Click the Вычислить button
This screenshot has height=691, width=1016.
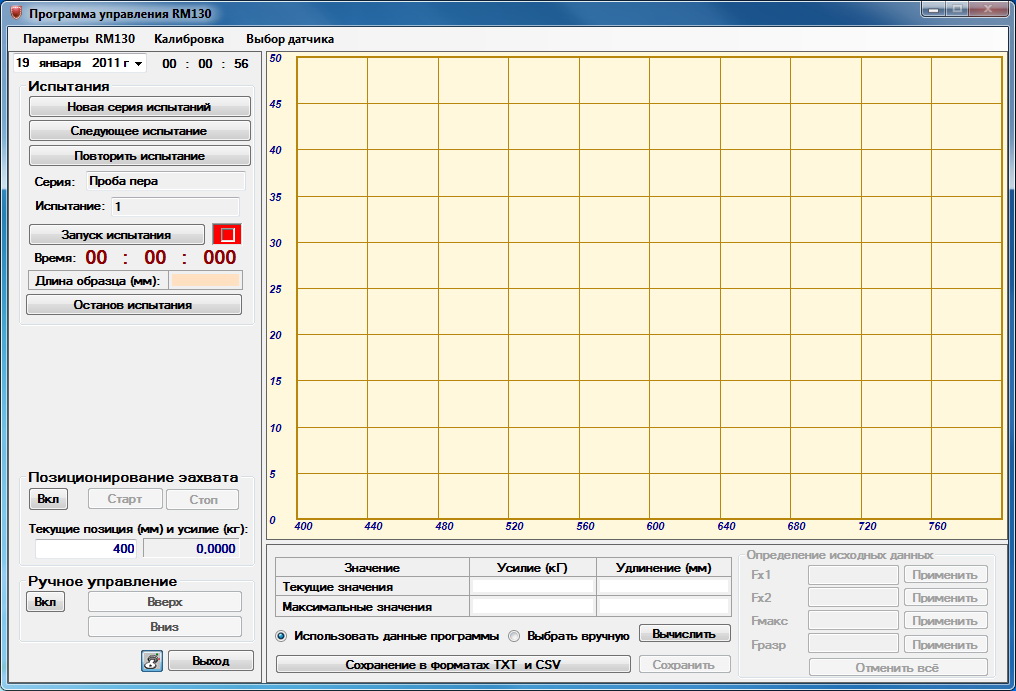[684, 634]
